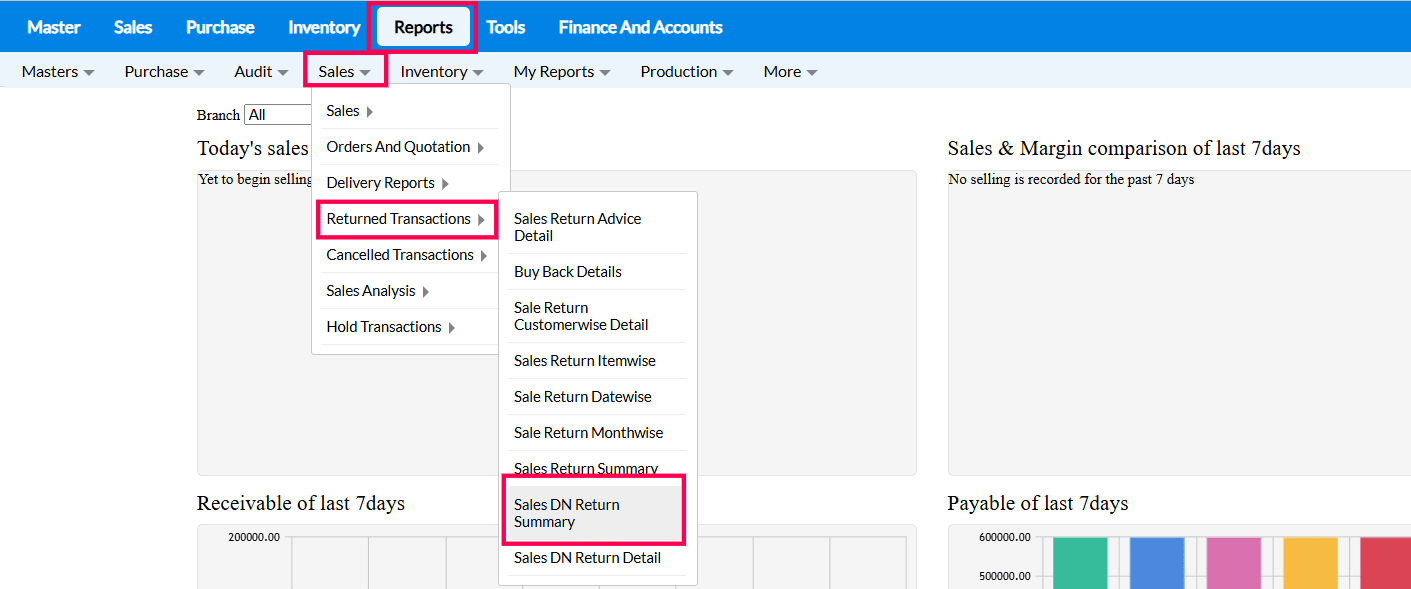Screen dimensions: 1411x589
Task: Click the Branch selection field
Action: [278, 115]
